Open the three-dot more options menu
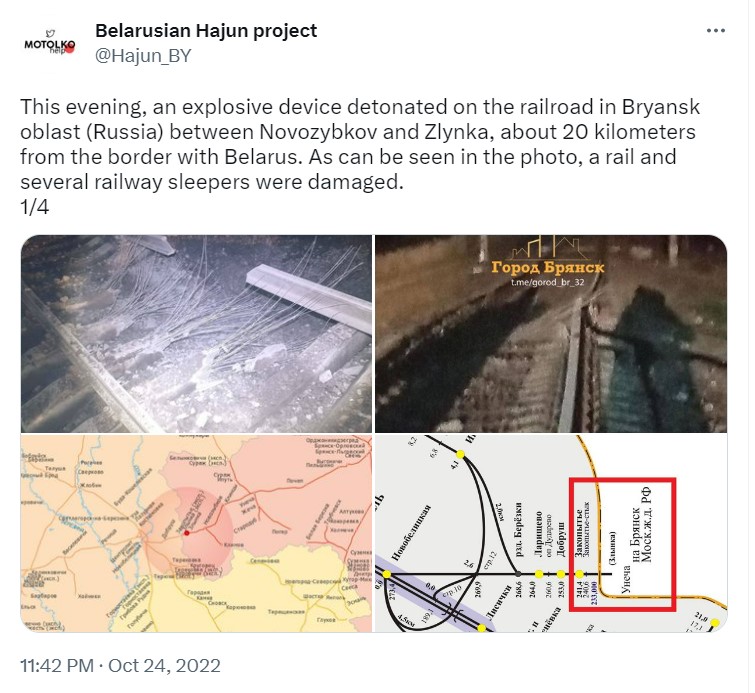Screen dimensions: 755x693 tap(716, 31)
